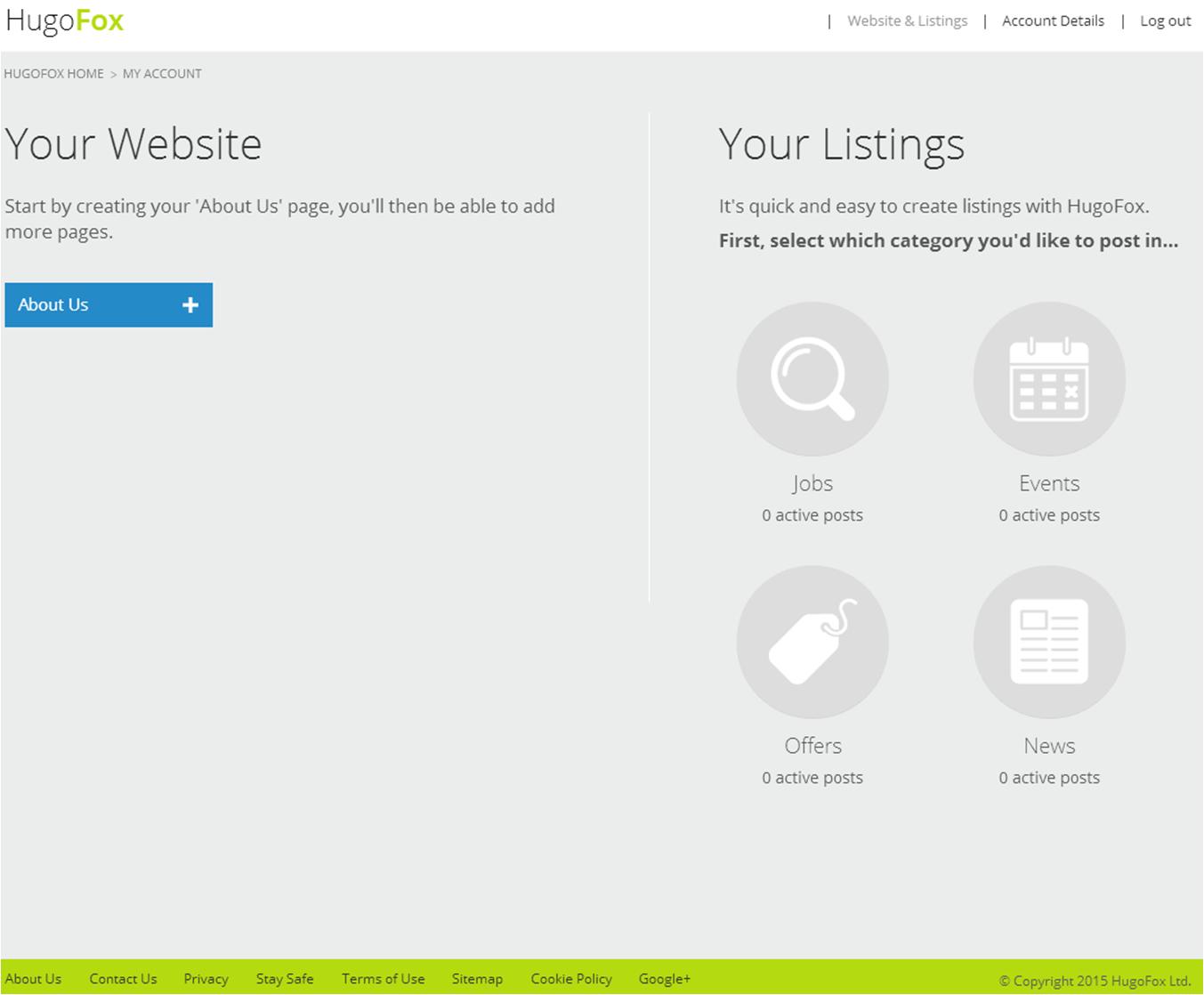This screenshot has height=995, width=1204.
Task: Choose News category for posting
Action: pyautogui.click(x=1048, y=746)
